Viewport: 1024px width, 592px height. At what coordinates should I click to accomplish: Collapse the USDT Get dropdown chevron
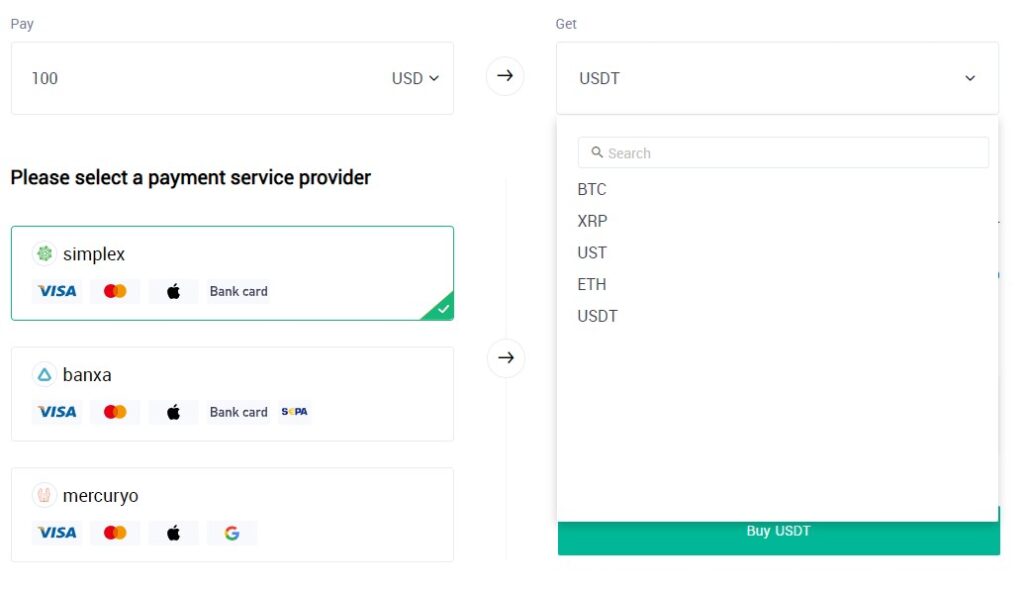click(x=970, y=78)
